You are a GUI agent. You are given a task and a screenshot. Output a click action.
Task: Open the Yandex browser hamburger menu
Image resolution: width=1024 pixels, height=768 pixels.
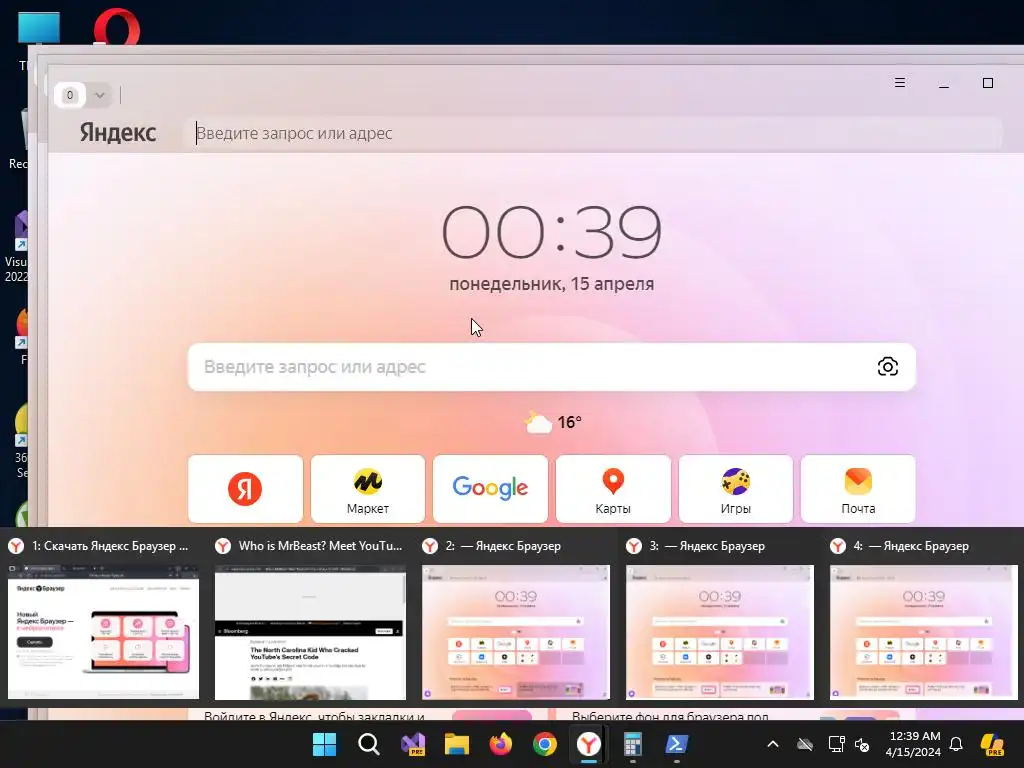point(899,83)
